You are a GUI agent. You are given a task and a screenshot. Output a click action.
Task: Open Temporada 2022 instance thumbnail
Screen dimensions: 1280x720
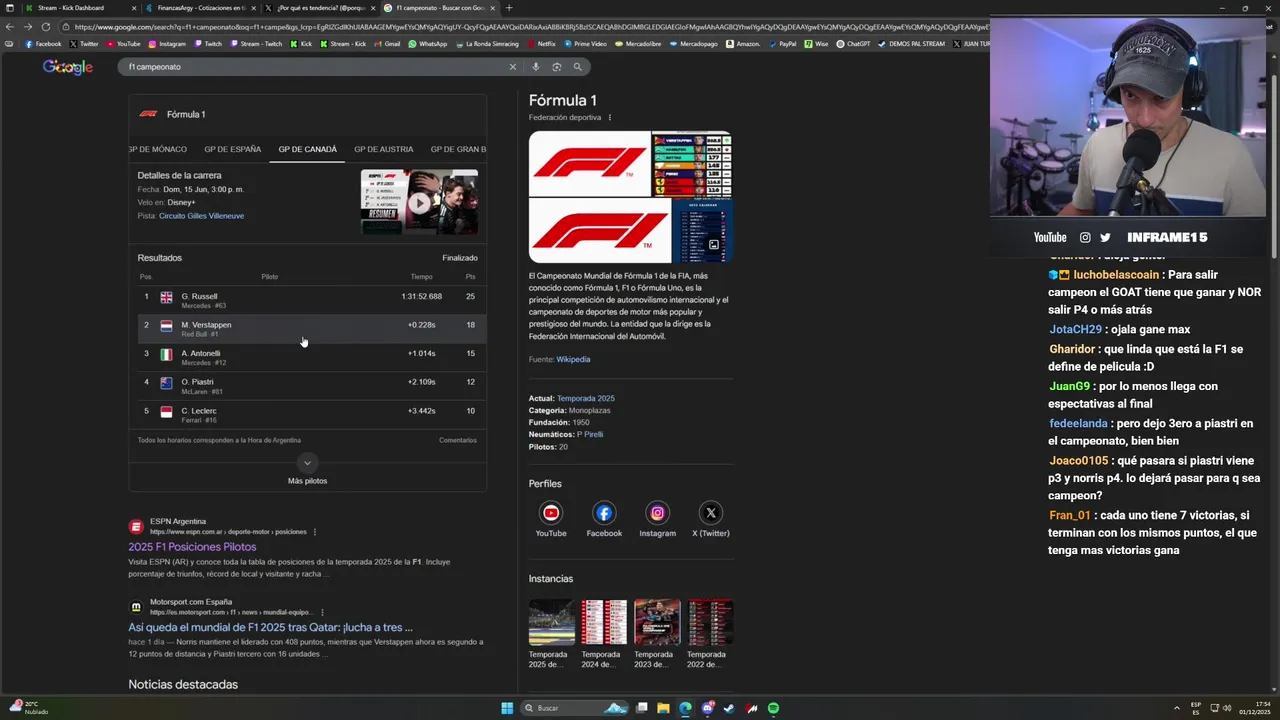pos(710,622)
